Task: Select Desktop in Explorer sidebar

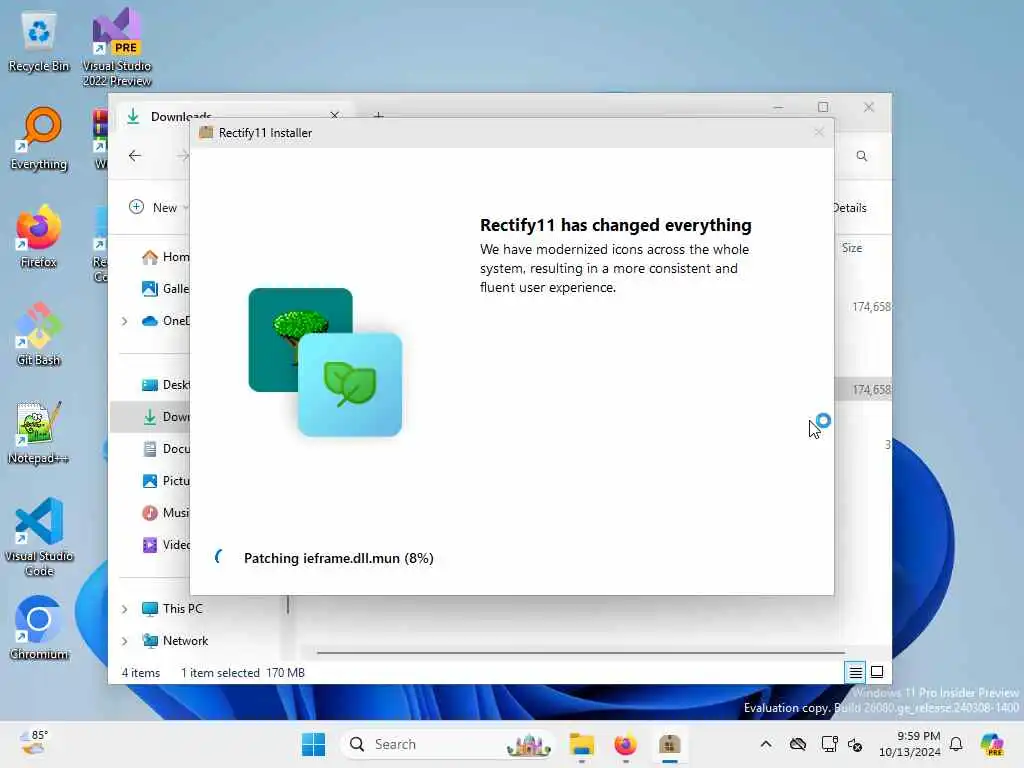Action: tap(165, 385)
